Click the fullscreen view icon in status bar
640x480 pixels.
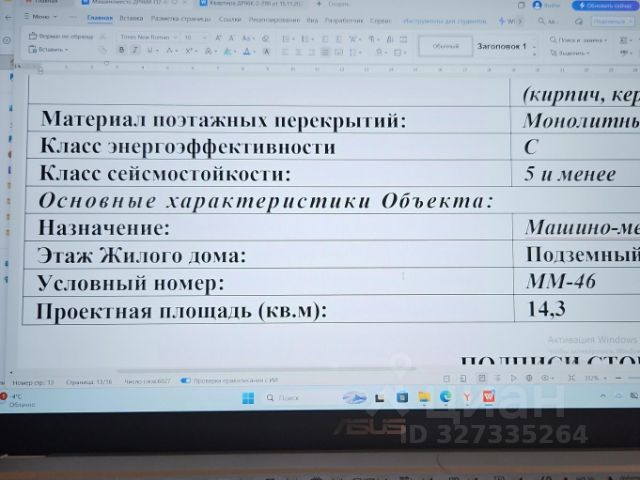tap(571, 378)
